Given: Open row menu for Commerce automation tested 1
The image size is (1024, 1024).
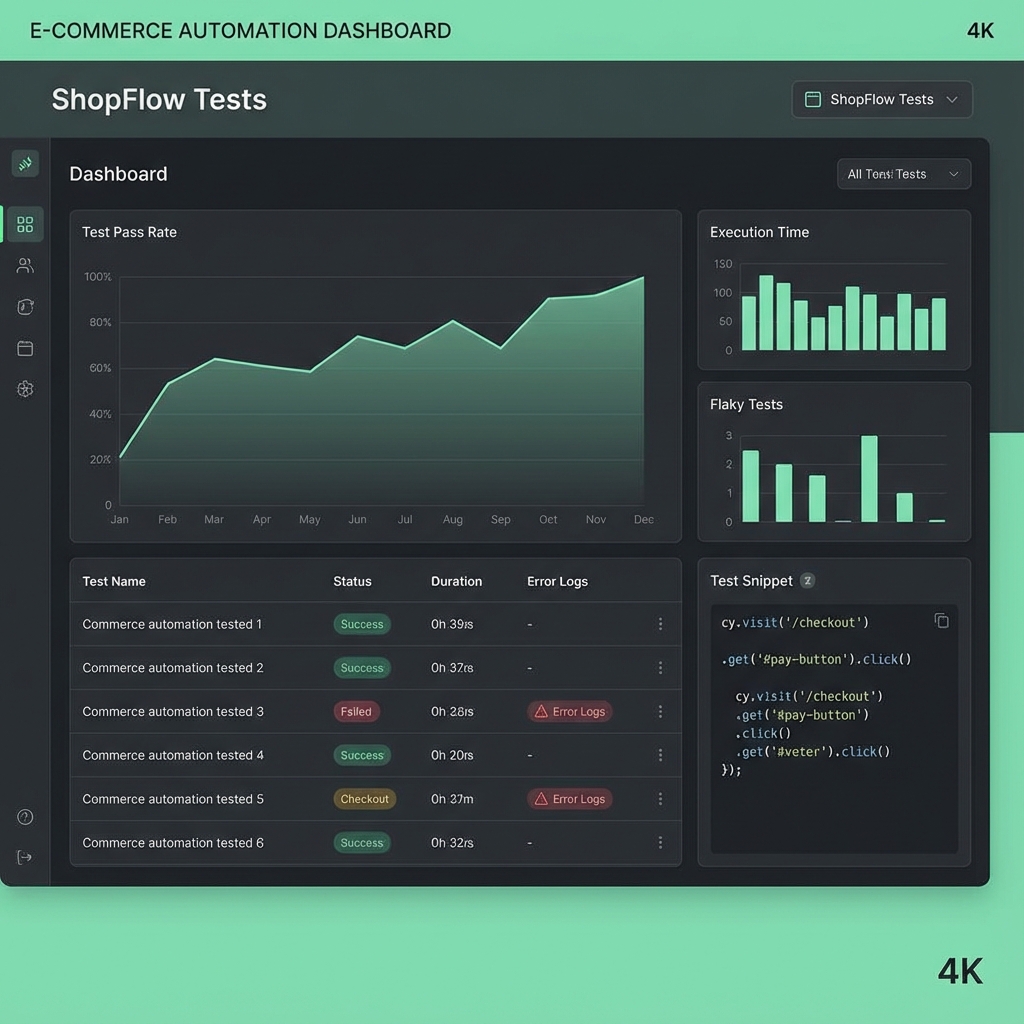Looking at the screenshot, I should 660,623.
